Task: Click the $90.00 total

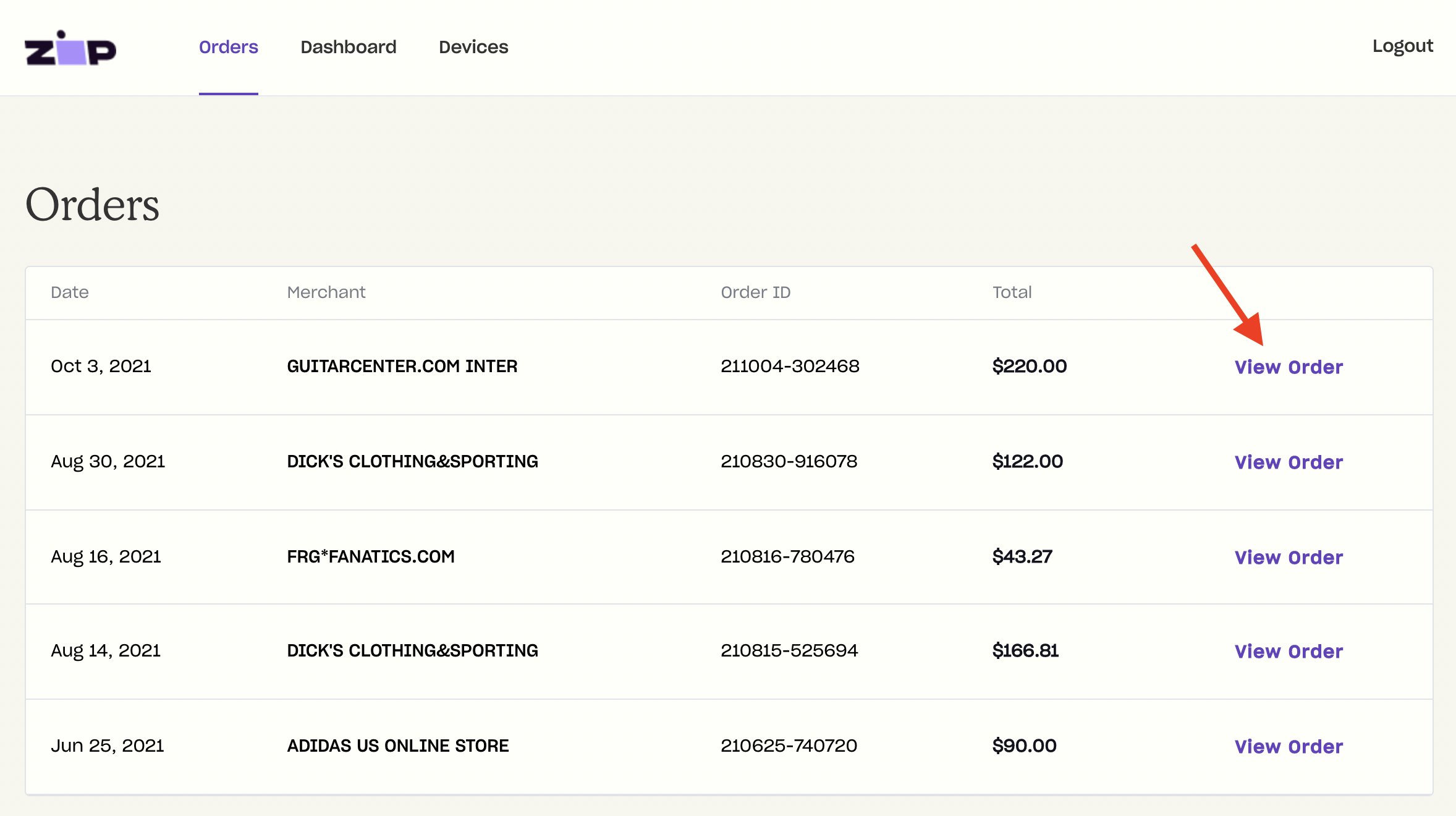Action: tap(1025, 746)
